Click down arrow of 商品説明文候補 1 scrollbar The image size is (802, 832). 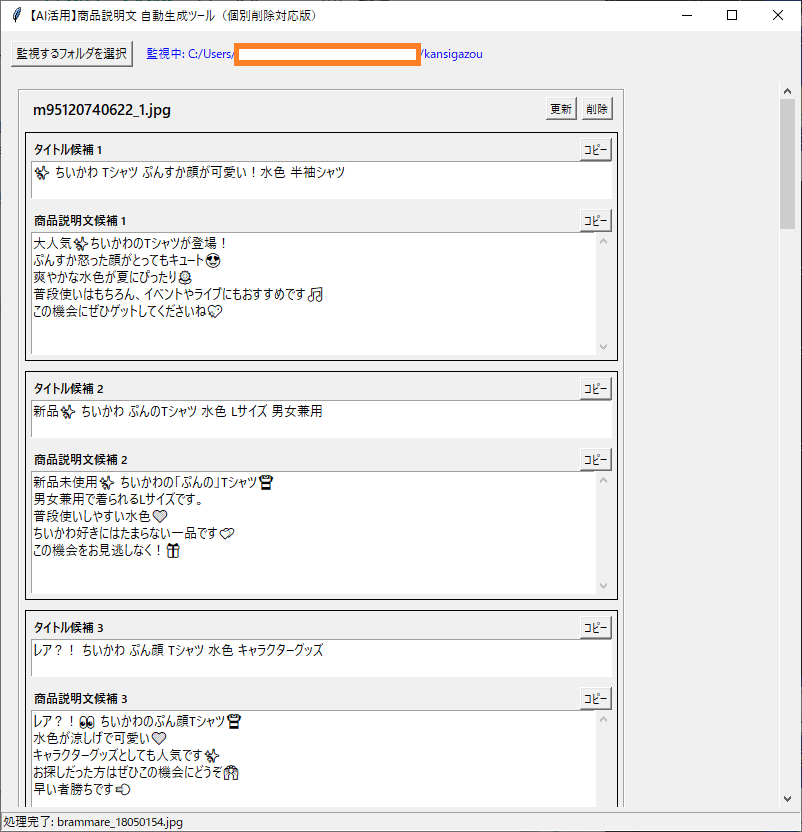[603, 346]
